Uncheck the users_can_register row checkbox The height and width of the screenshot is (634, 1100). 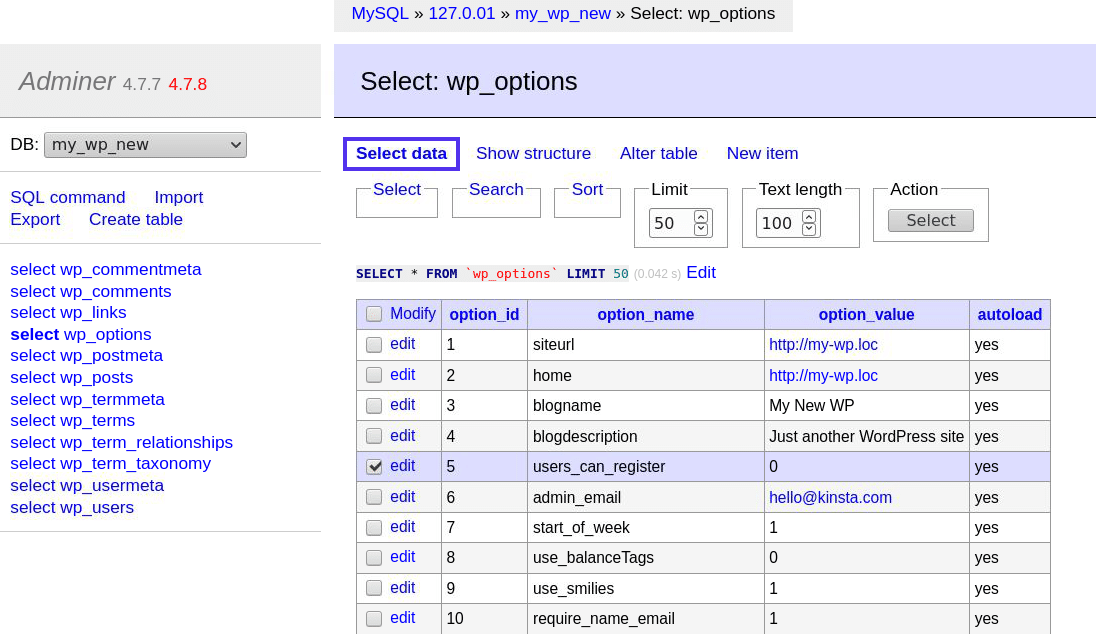click(374, 466)
